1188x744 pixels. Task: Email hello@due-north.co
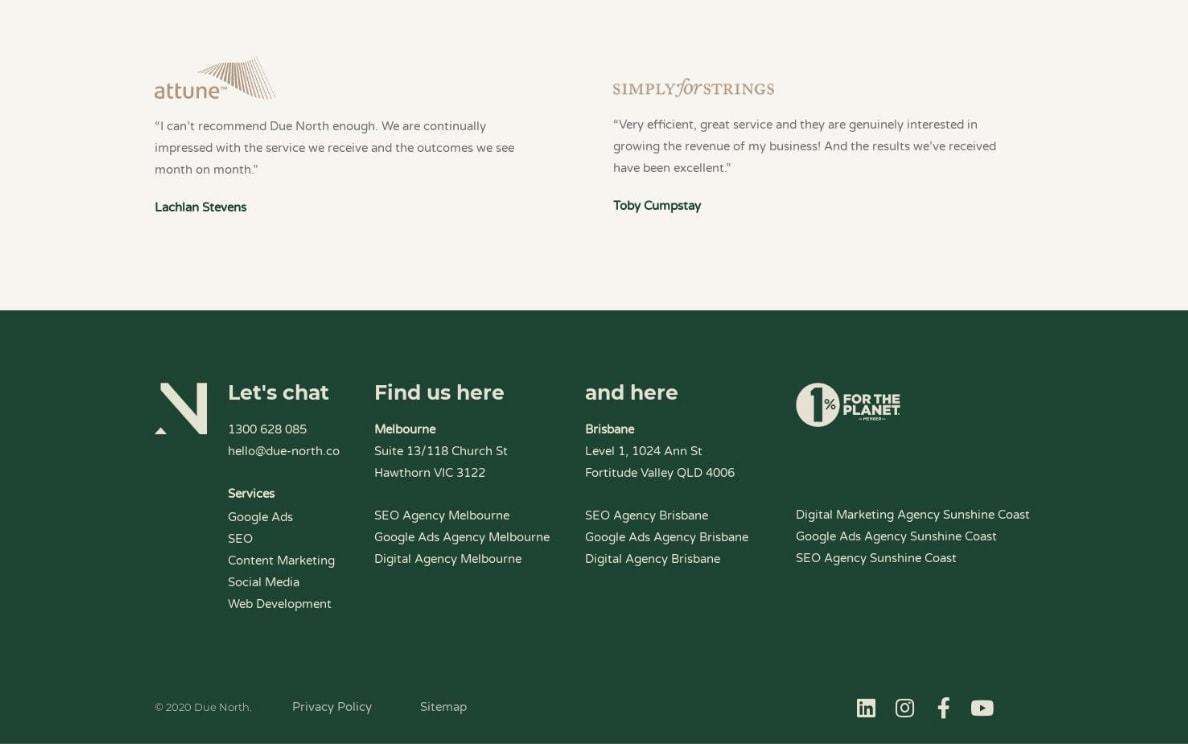click(x=283, y=451)
